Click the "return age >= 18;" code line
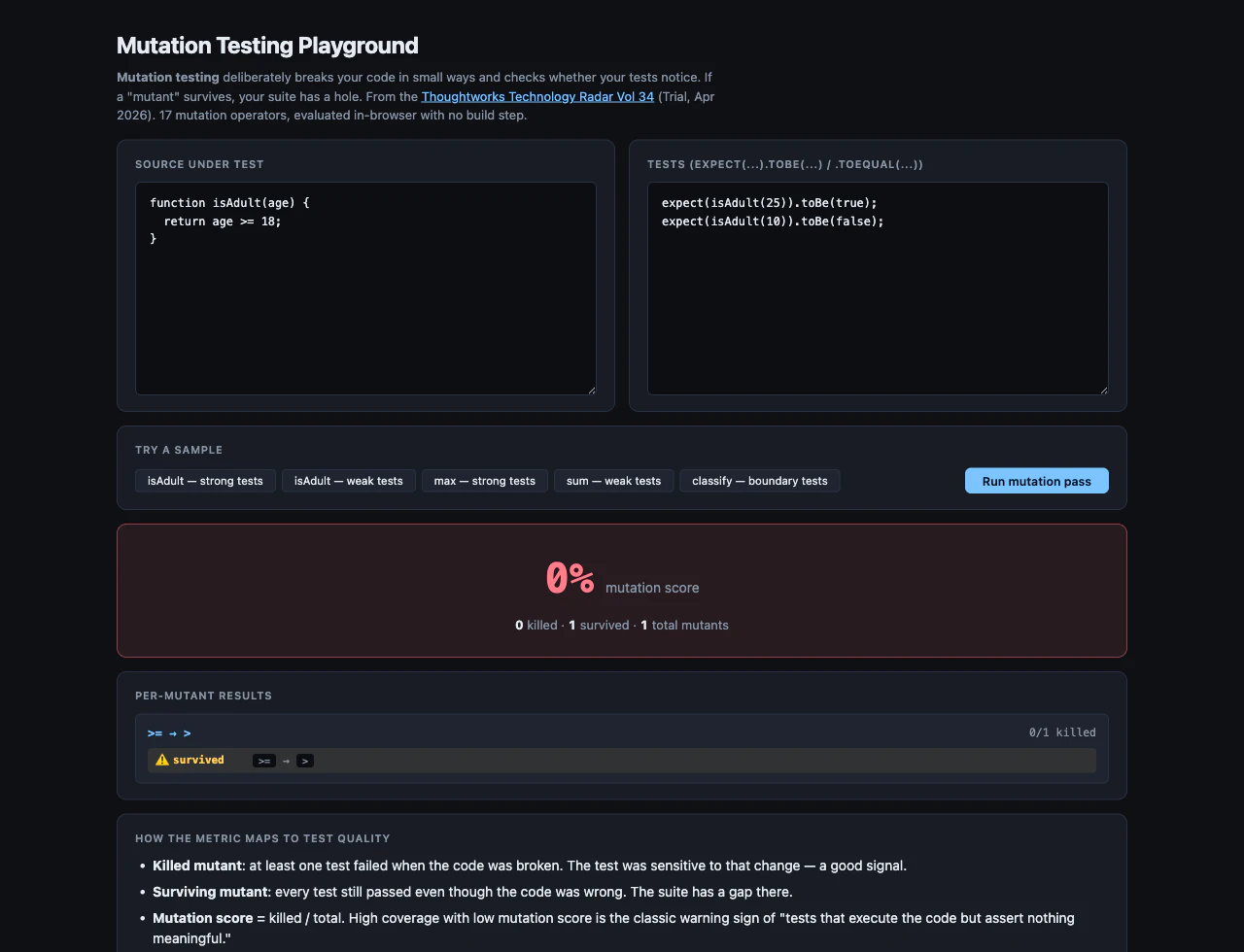The height and width of the screenshot is (952, 1244). (223, 221)
